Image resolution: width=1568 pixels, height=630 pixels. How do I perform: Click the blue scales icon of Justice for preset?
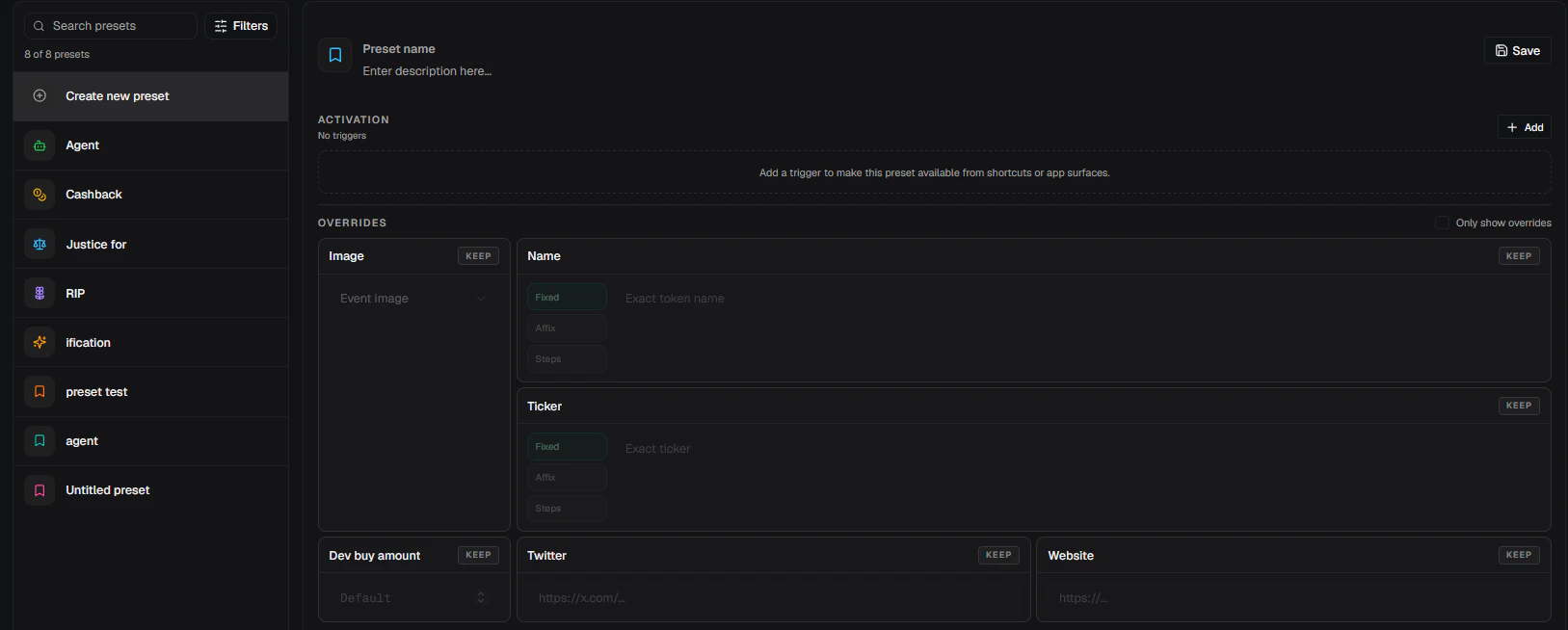[x=40, y=245]
